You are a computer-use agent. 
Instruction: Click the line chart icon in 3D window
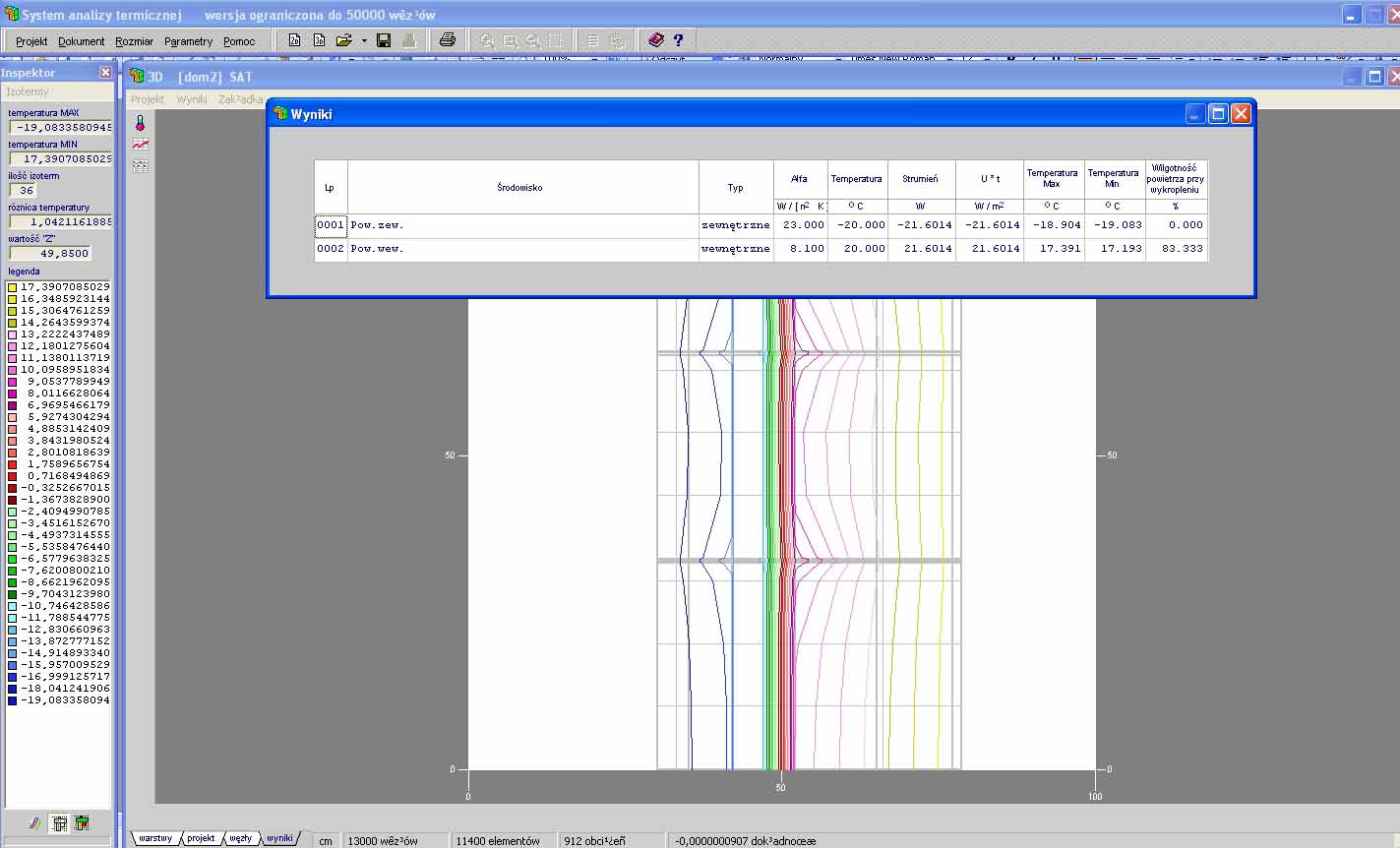click(x=141, y=145)
